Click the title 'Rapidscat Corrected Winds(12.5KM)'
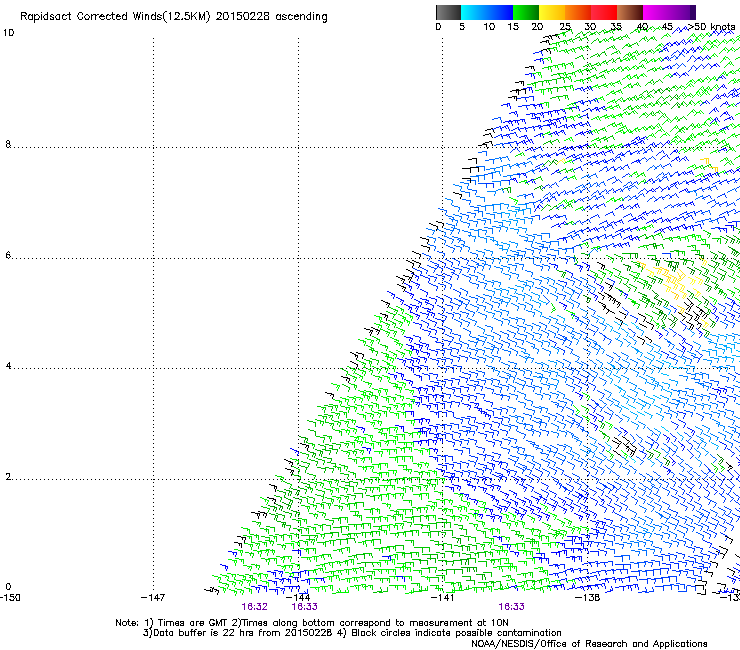 click(115, 17)
